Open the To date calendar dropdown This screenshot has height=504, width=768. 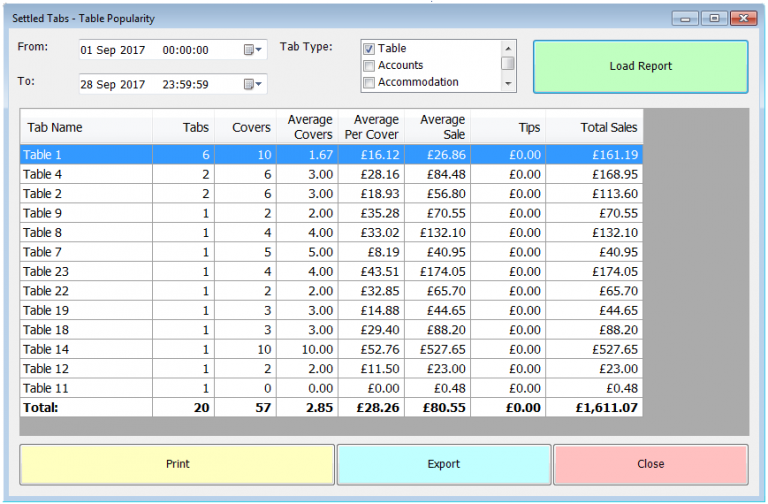(x=252, y=84)
